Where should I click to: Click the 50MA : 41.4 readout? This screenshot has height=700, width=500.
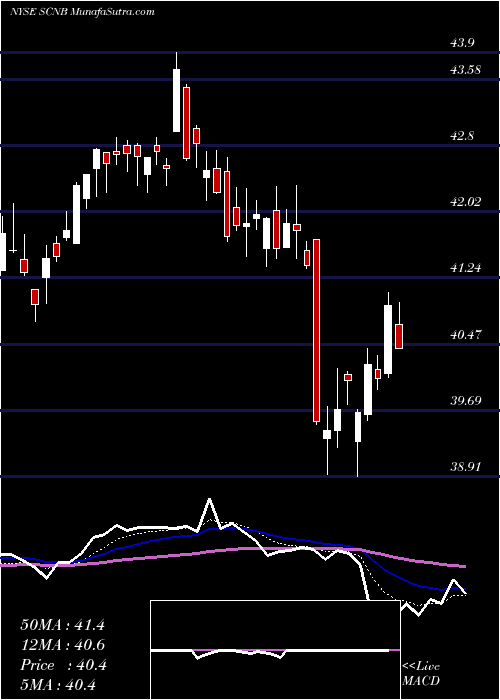point(63,625)
